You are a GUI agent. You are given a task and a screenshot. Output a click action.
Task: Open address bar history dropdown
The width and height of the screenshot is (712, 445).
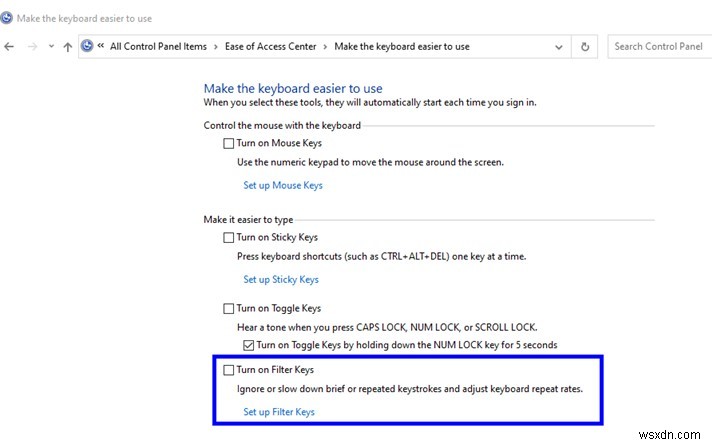point(559,47)
